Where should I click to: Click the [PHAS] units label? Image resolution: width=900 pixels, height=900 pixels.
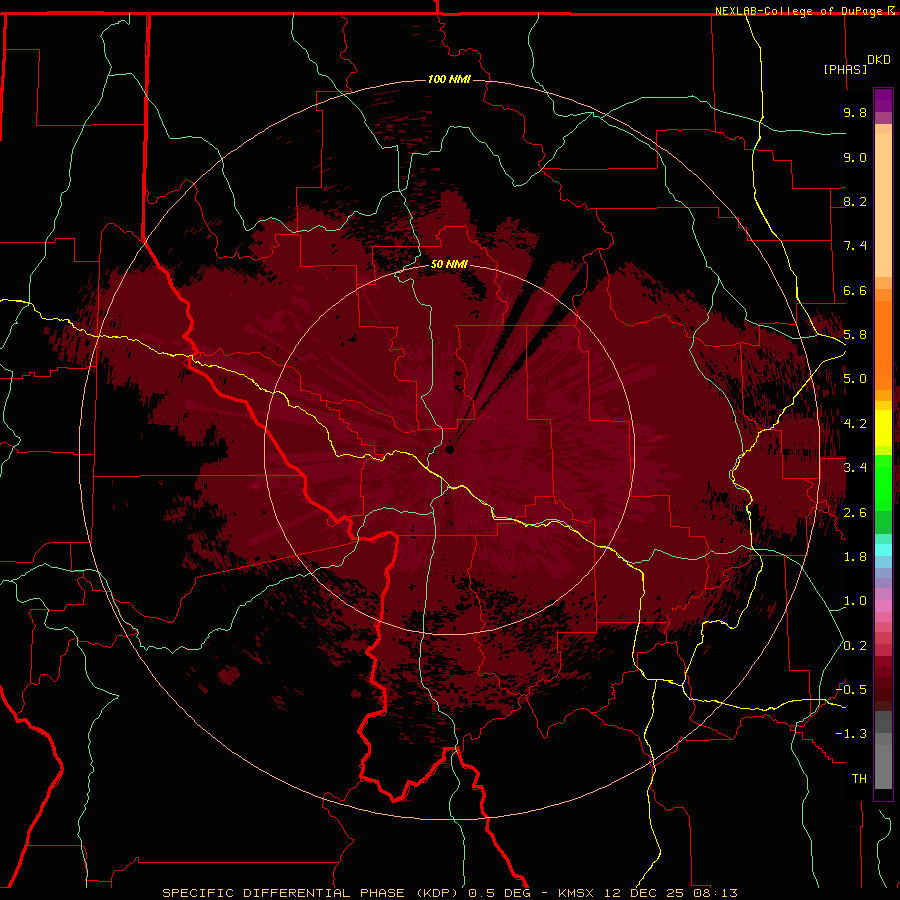(845, 69)
